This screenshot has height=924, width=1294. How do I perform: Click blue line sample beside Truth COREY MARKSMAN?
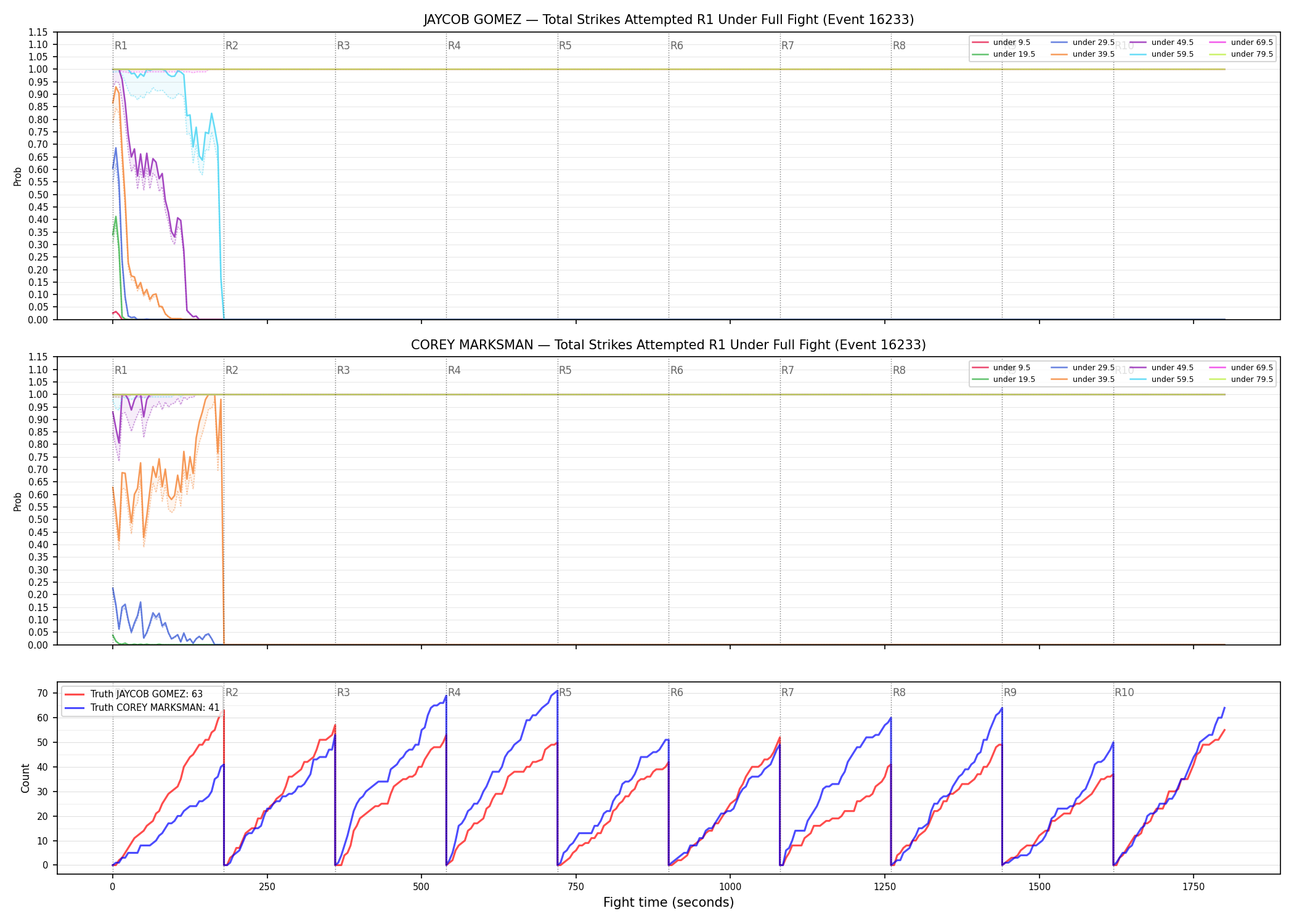point(75,708)
